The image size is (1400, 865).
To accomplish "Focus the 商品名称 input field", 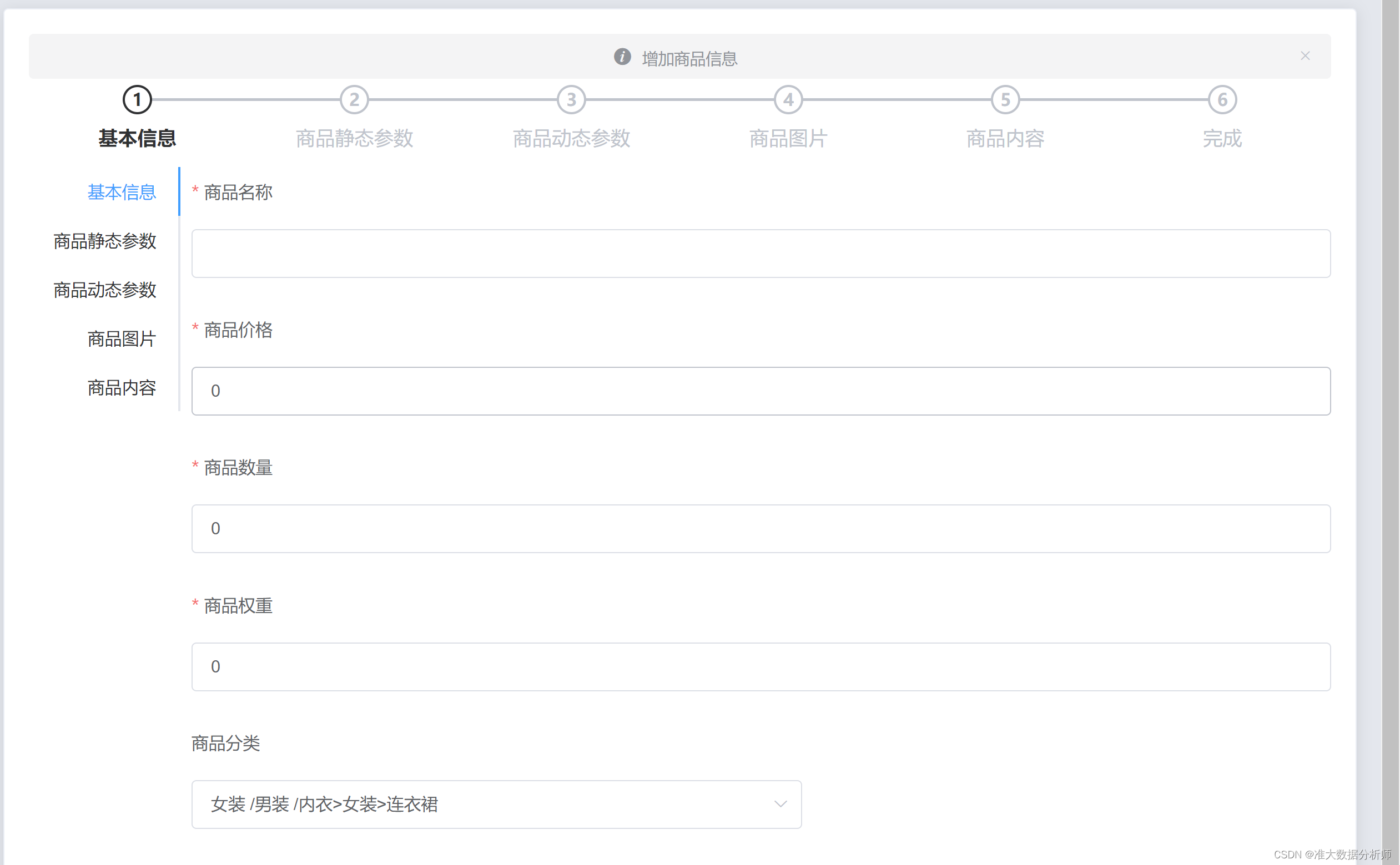I will point(761,254).
